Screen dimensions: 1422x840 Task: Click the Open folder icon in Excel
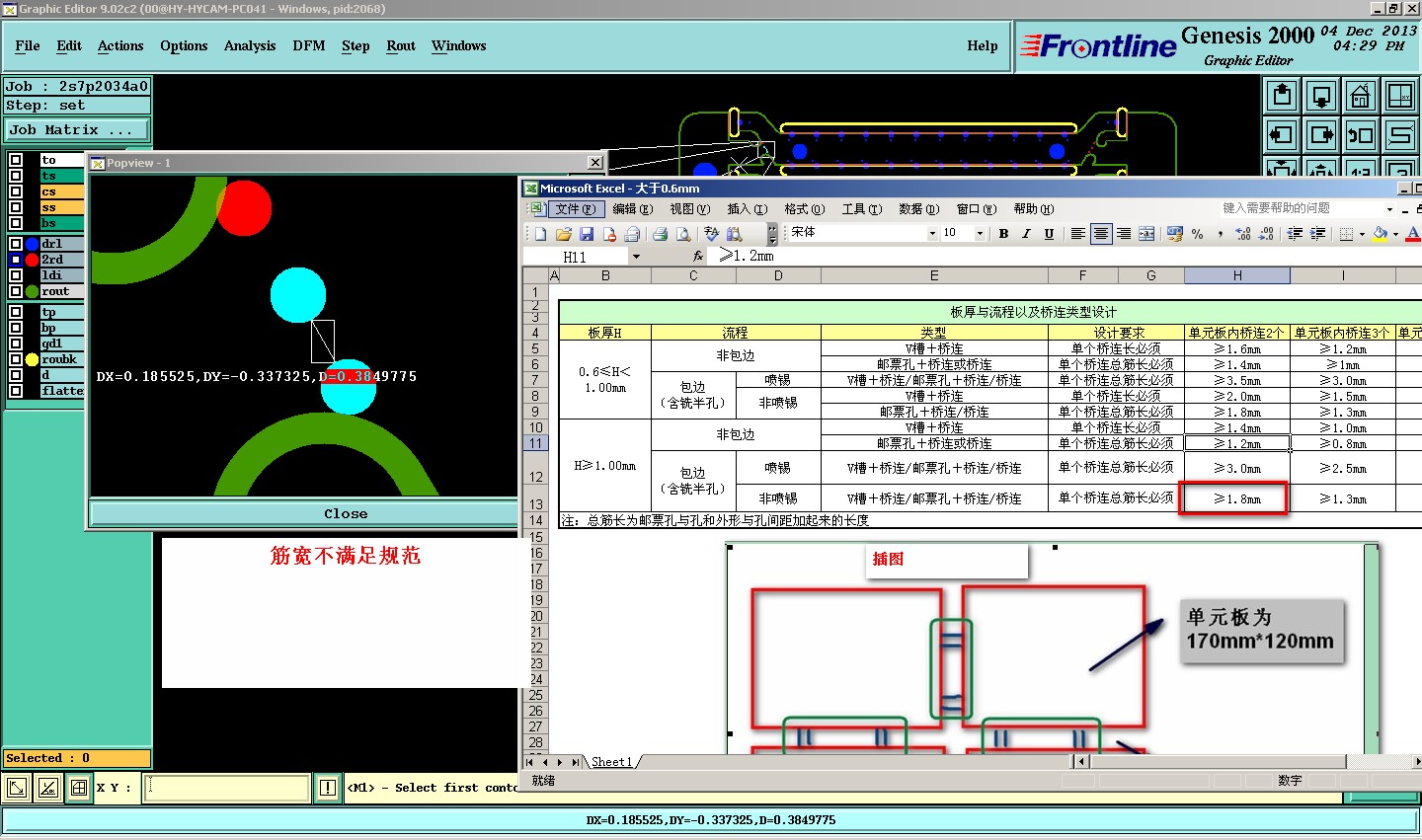[x=563, y=234]
